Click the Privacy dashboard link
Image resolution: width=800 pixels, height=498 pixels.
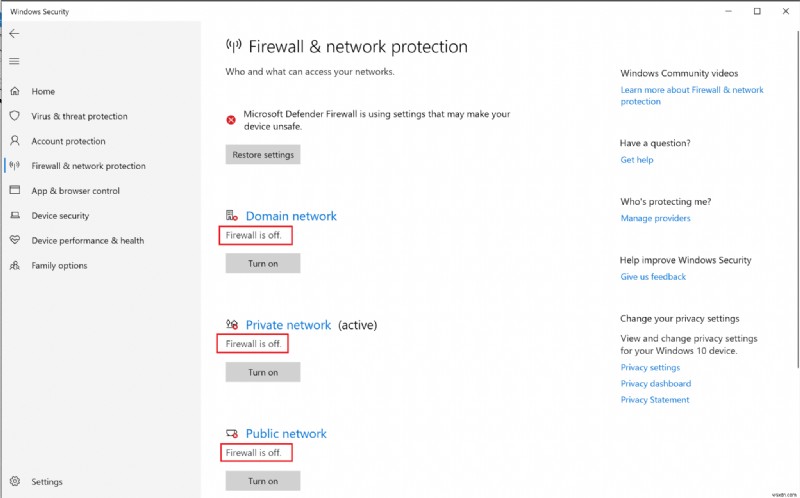tap(655, 384)
